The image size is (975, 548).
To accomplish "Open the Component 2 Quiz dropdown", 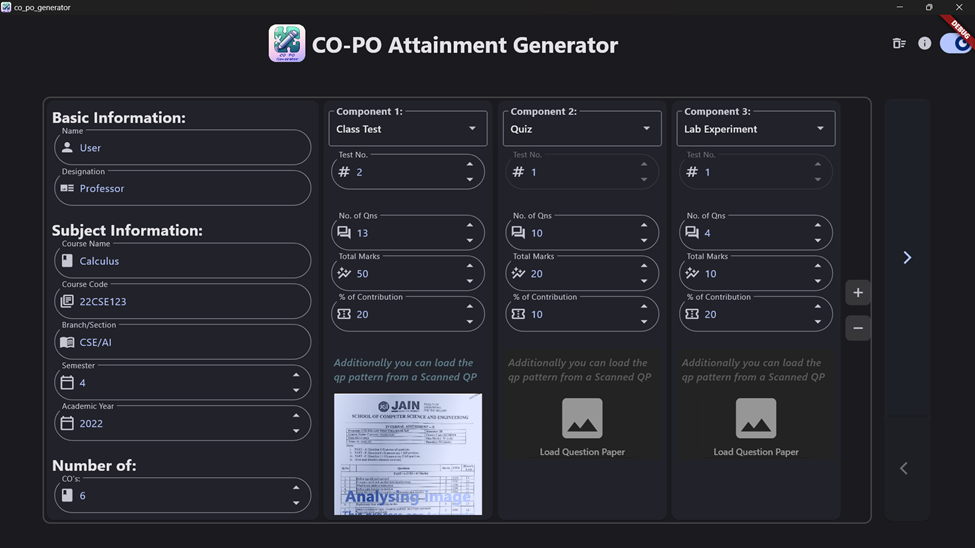I will click(x=582, y=129).
